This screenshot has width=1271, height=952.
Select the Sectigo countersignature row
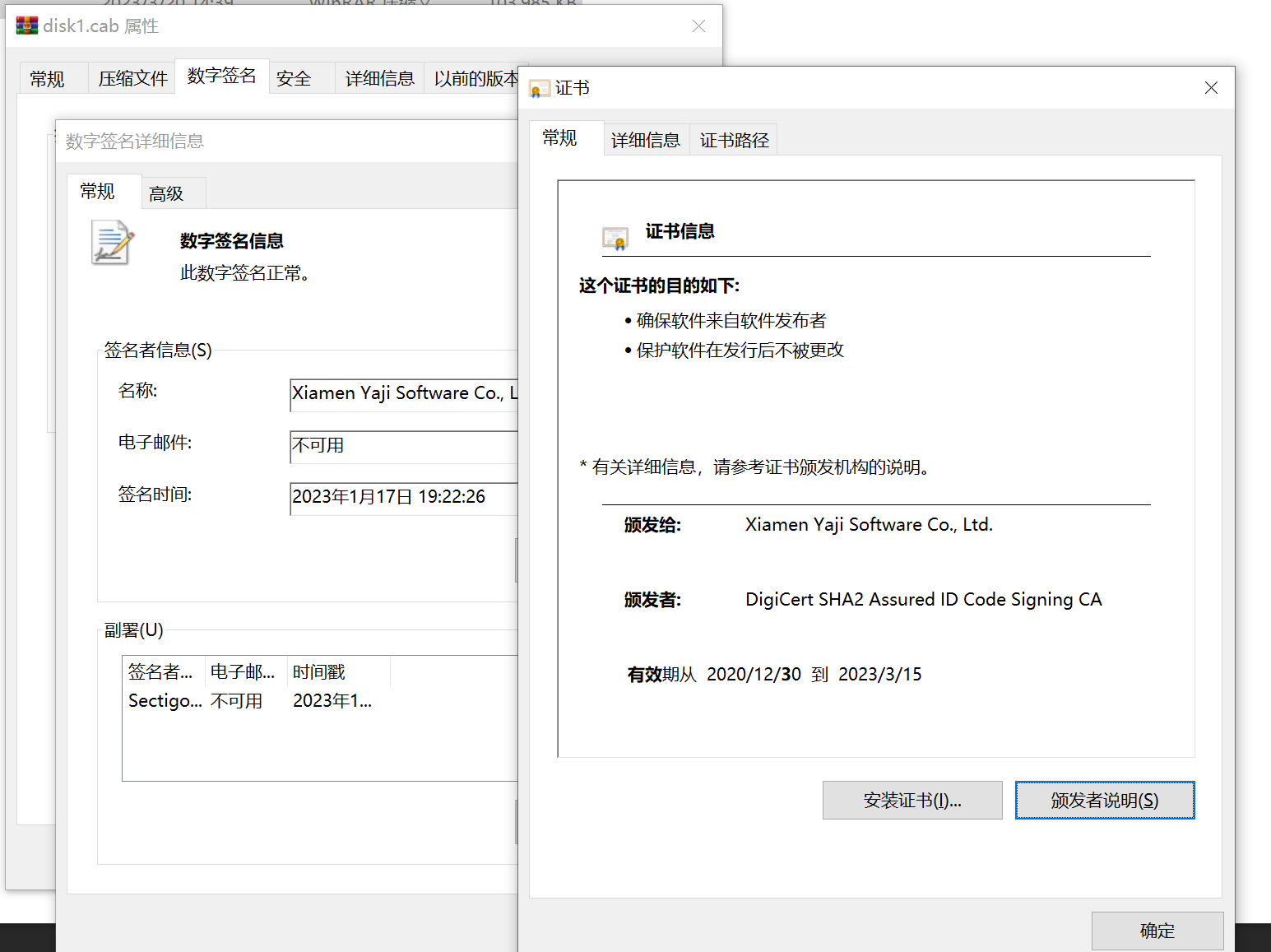tap(321, 701)
